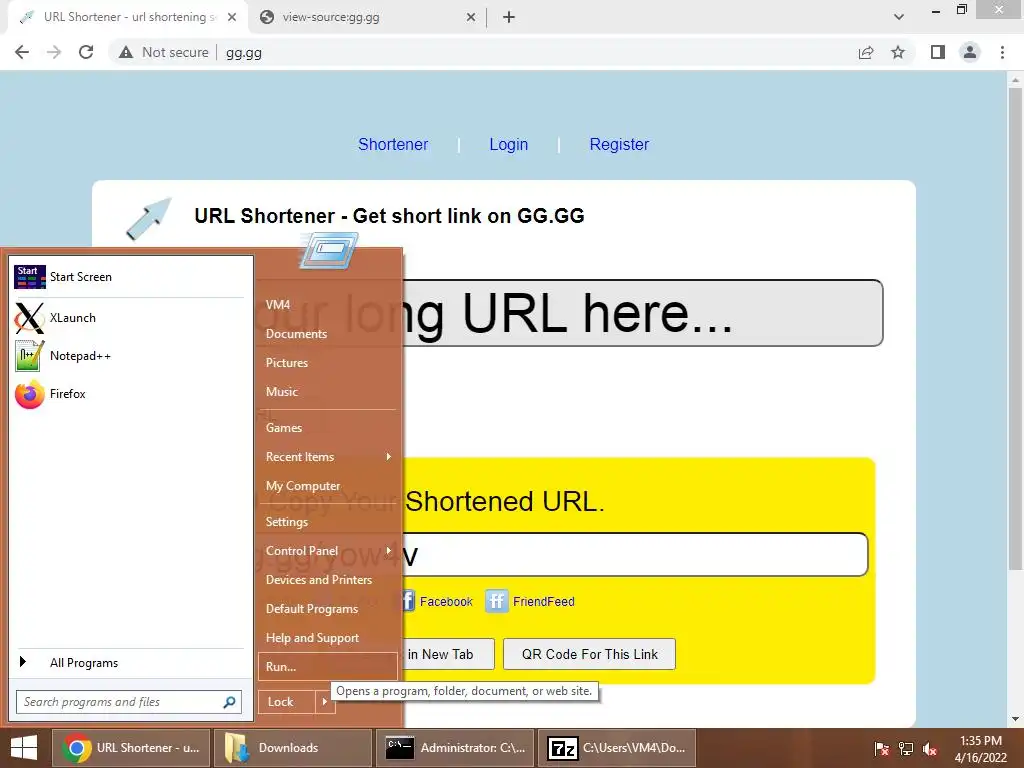Click the user picture at start menu top
Image resolution: width=1024 pixels, height=768 pixels.
(329, 252)
